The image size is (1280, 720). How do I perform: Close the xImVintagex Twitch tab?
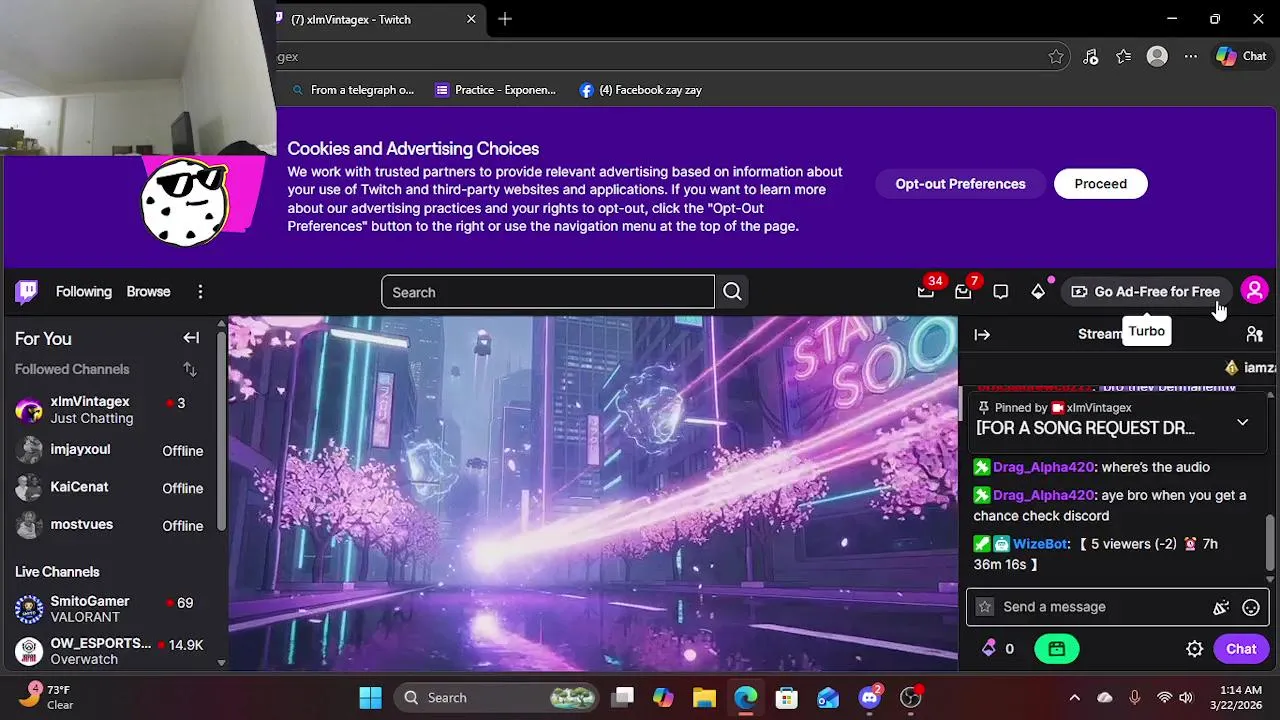pos(471,19)
